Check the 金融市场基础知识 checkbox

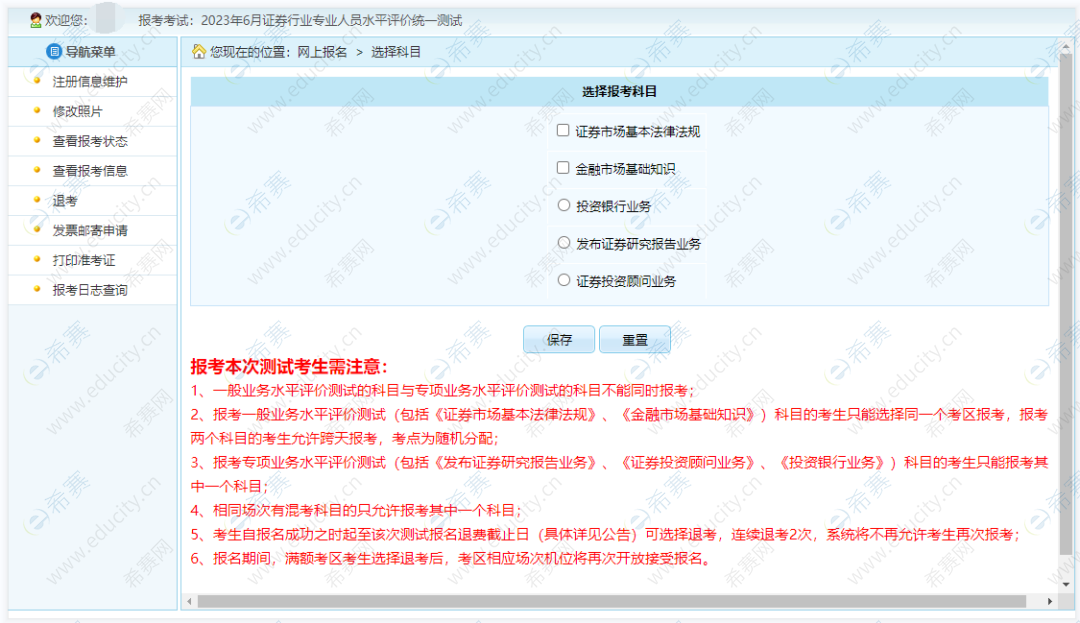click(x=563, y=168)
